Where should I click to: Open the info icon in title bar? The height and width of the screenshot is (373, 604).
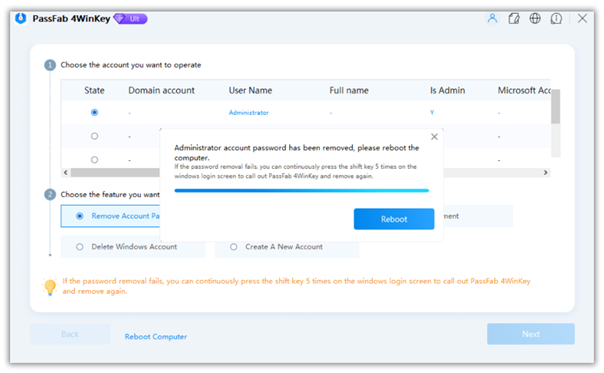tap(556, 18)
